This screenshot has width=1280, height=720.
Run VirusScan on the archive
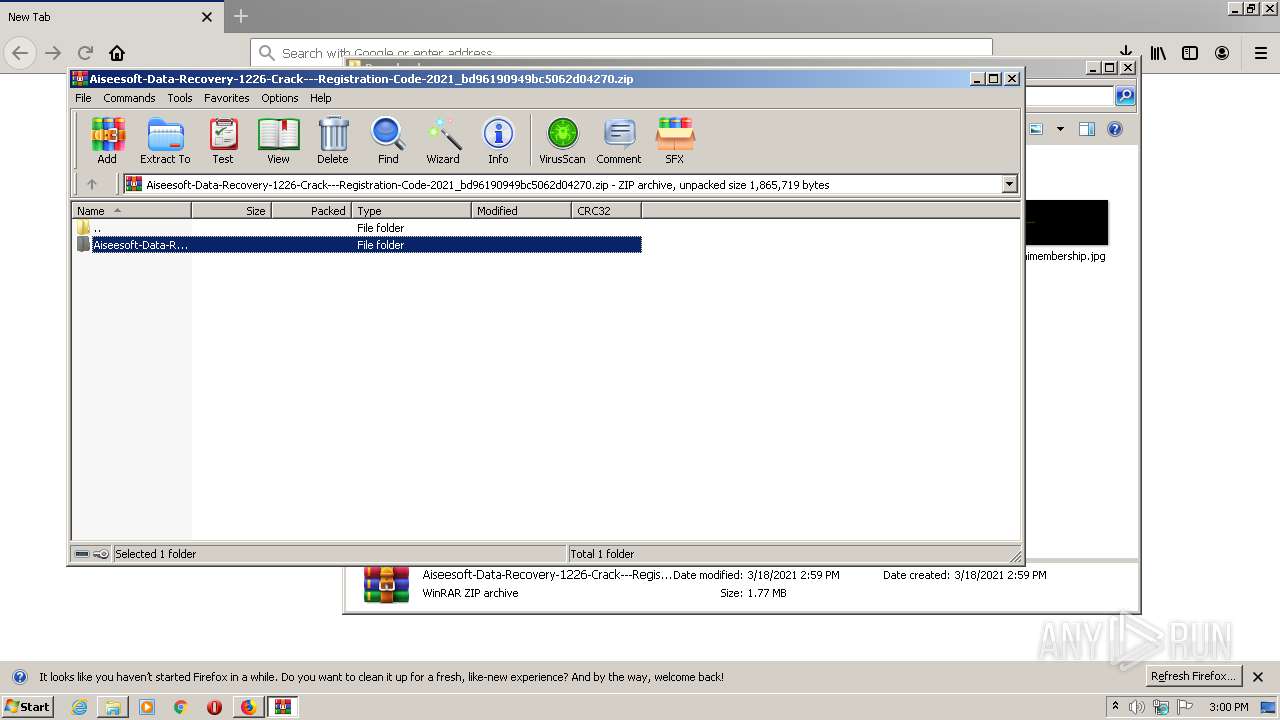click(562, 141)
